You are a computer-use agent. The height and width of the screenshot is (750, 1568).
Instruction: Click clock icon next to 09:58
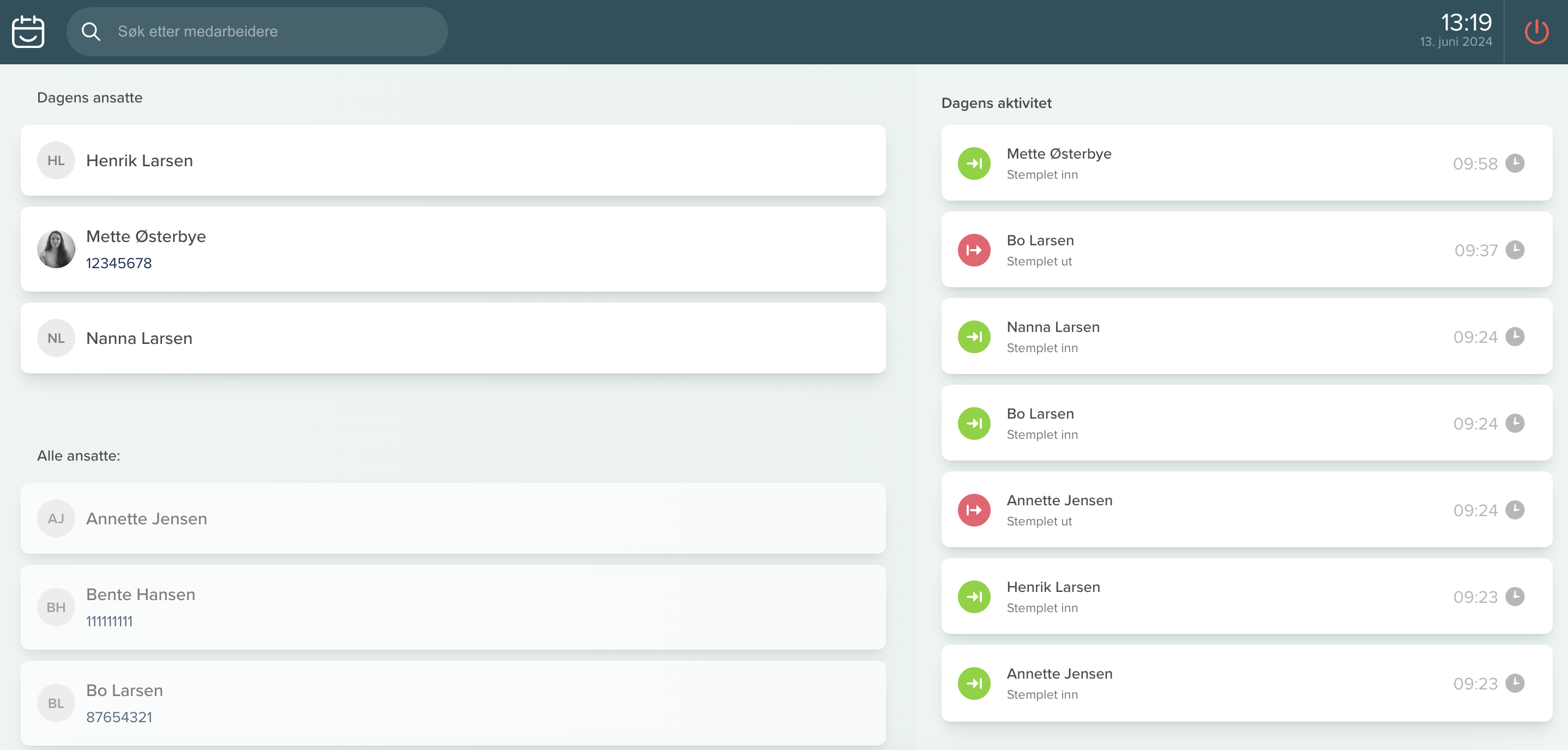(x=1515, y=163)
